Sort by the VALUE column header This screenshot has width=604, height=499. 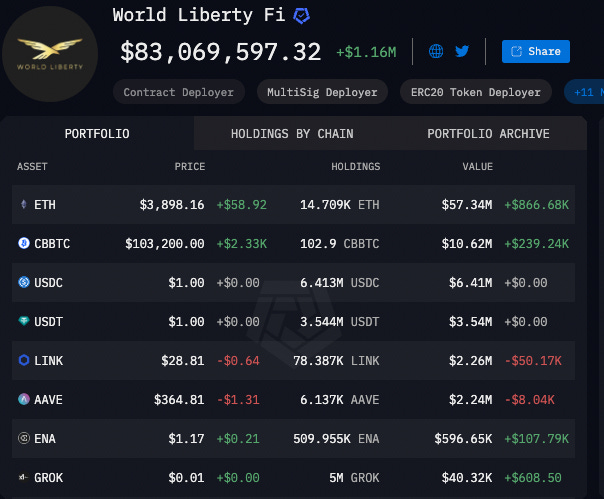tap(478, 166)
